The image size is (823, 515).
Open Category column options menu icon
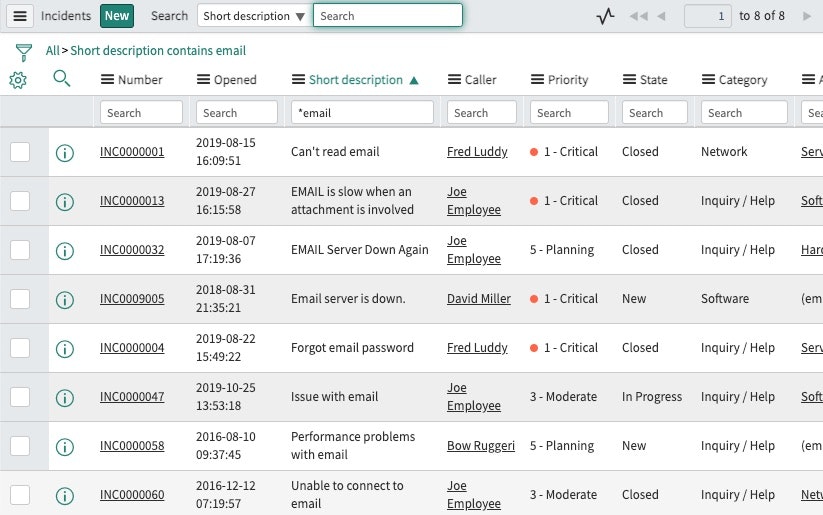pos(708,80)
